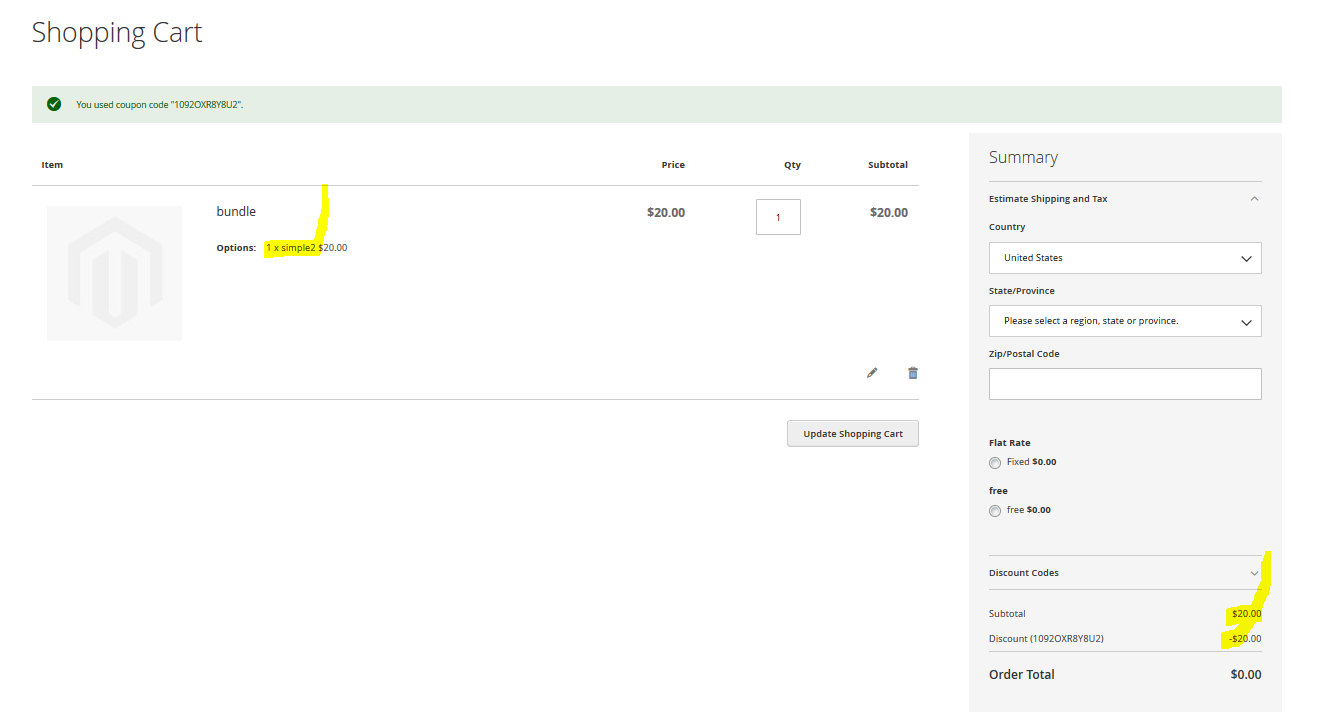Viewport: 1321px width, 712px height.
Task: Click the Flat Rate shipping method label
Action: pos(1010,443)
